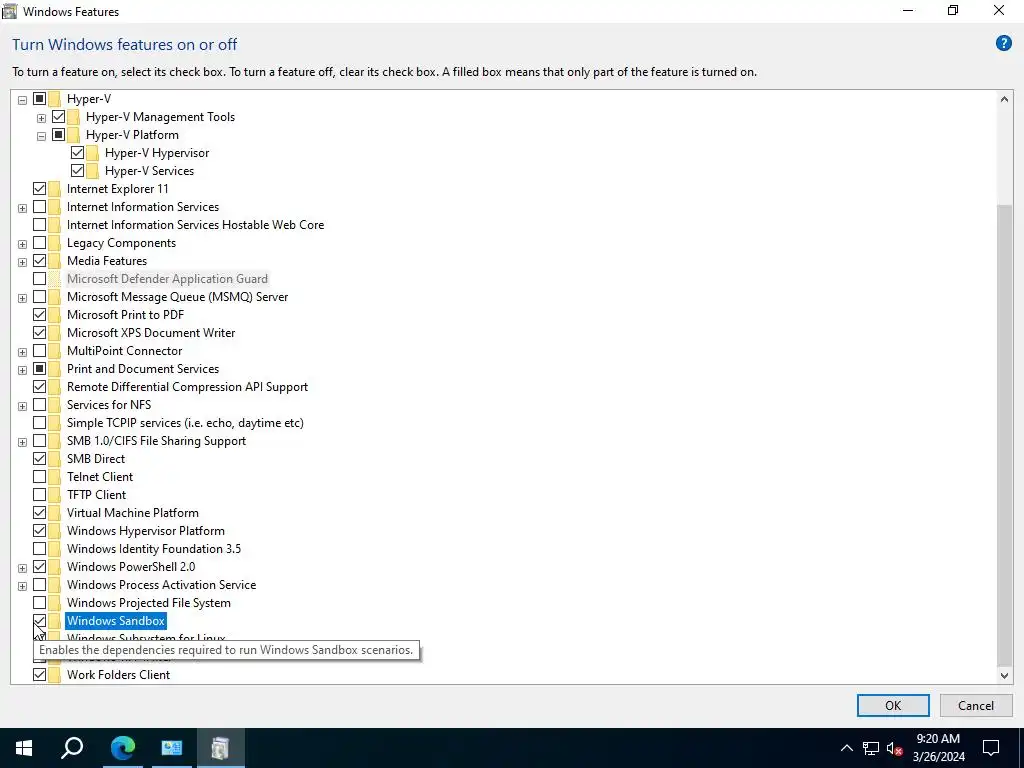Launch Microsoft Edge from the taskbar

[122, 748]
